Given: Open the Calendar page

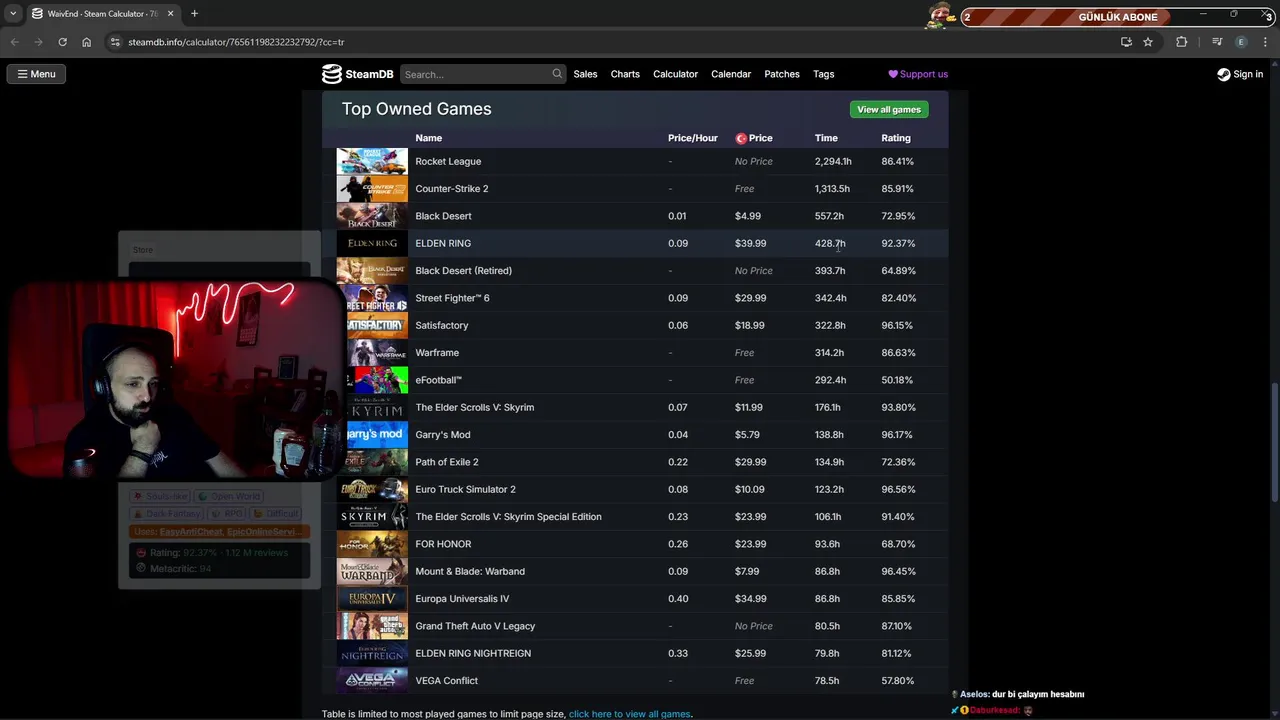Looking at the screenshot, I should point(731,74).
